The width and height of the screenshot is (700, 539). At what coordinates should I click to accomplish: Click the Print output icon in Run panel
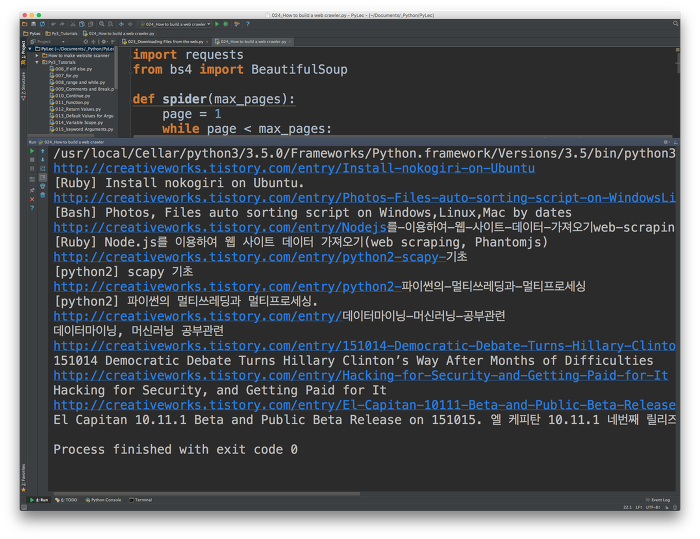click(42, 186)
